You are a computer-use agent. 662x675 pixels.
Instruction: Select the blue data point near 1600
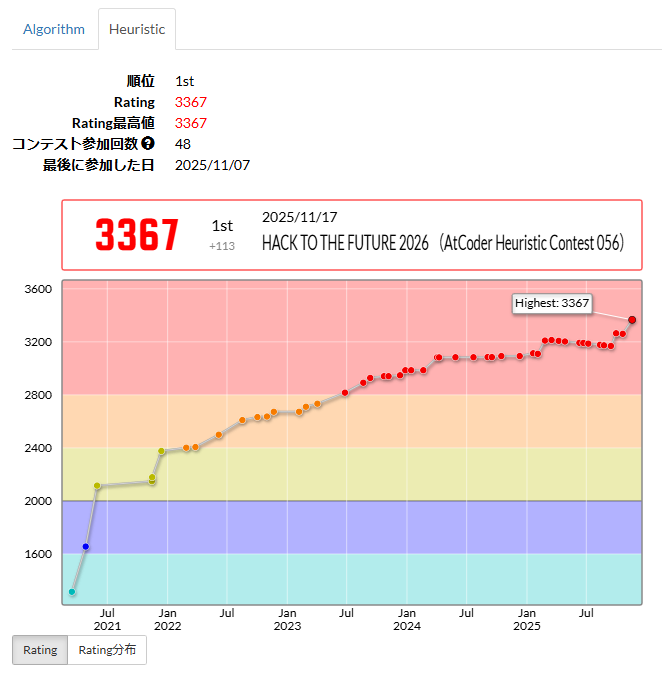(x=86, y=547)
